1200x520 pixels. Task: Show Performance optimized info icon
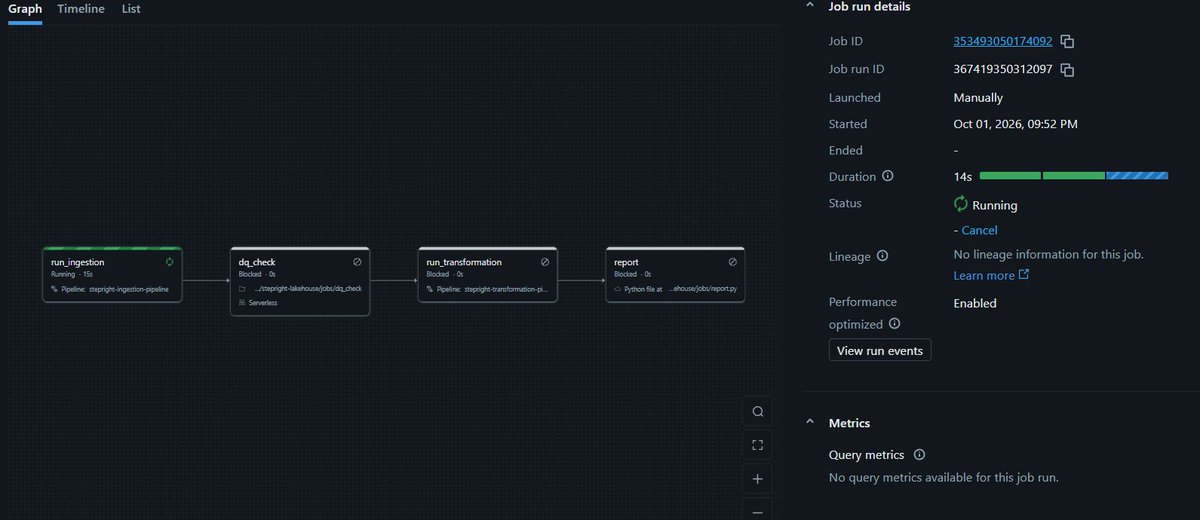(x=894, y=324)
